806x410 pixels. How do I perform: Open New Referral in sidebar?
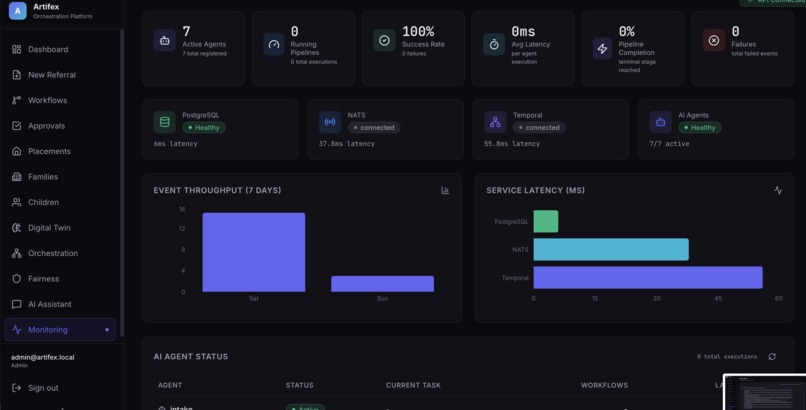click(x=60, y=75)
